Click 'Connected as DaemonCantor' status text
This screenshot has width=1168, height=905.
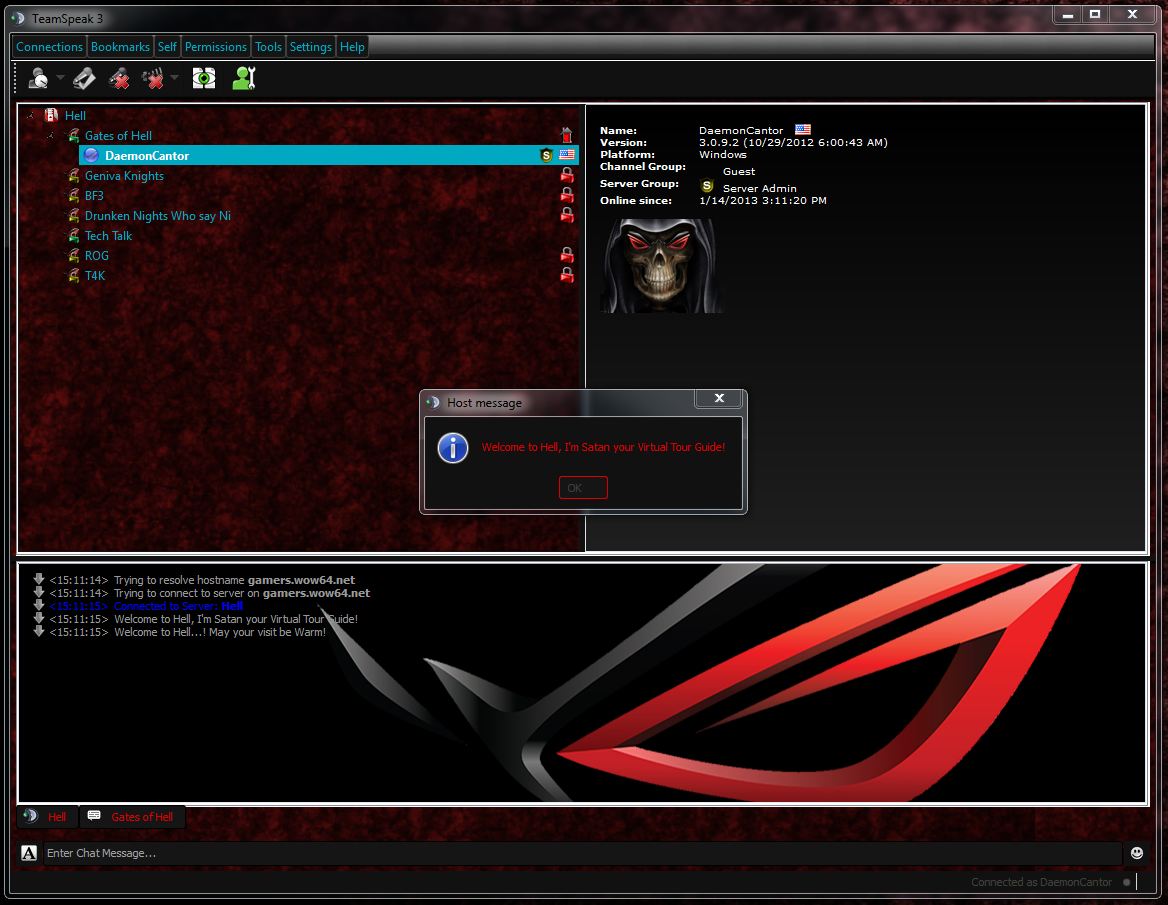1041,882
